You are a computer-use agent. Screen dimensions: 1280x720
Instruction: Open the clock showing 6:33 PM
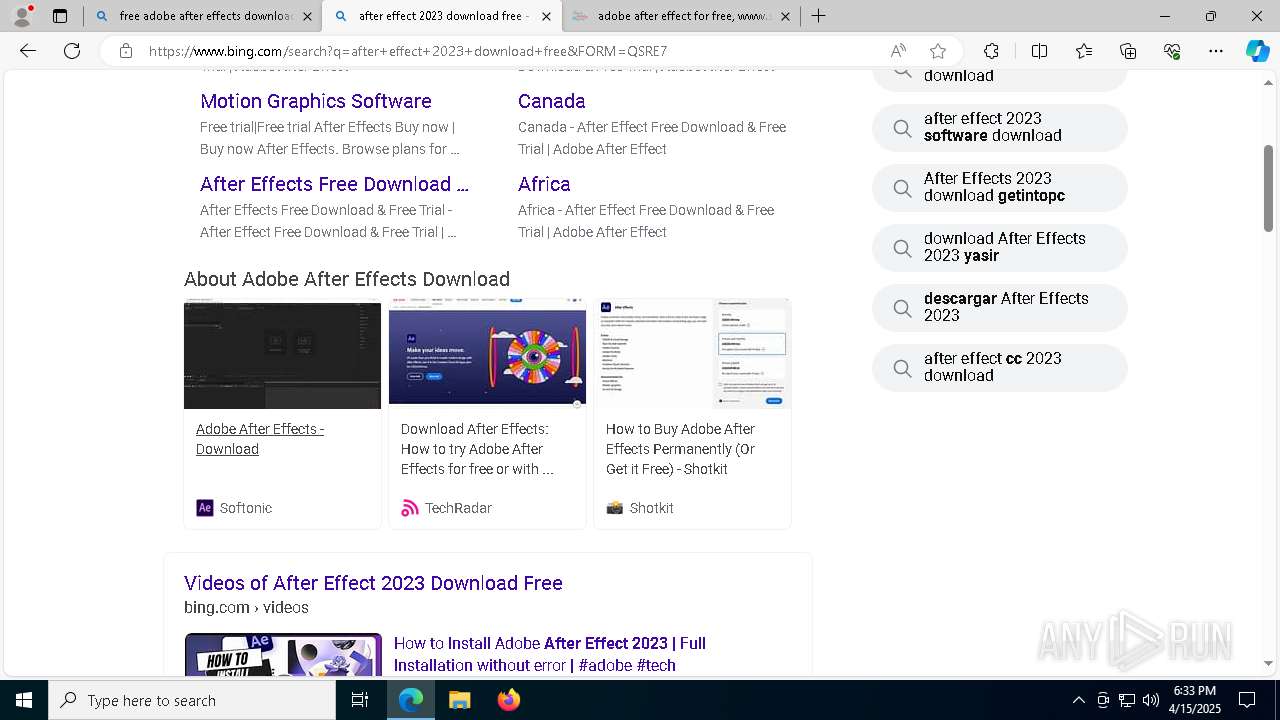pyautogui.click(x=1196, y=700)
